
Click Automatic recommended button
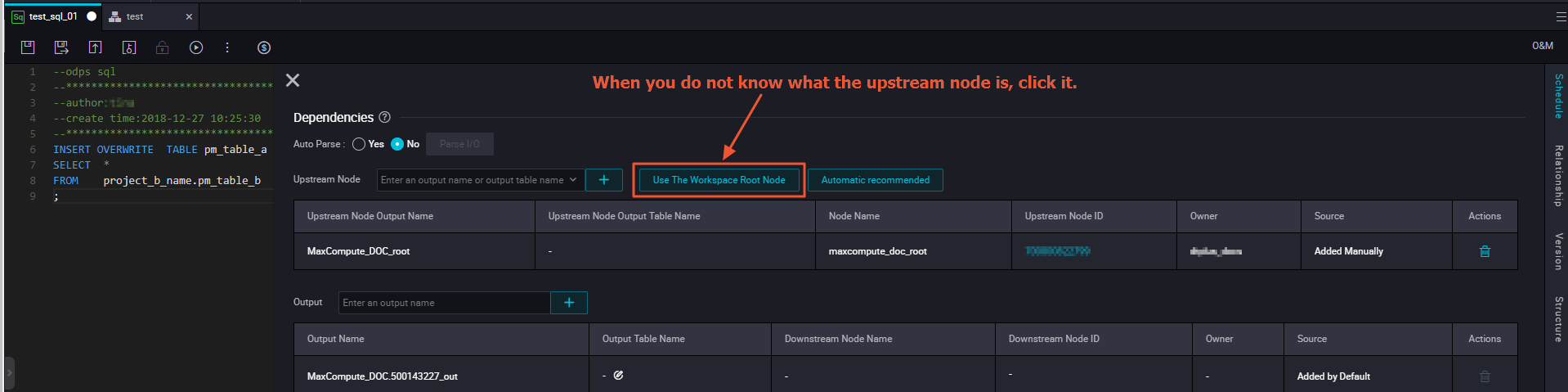[876, 180]
